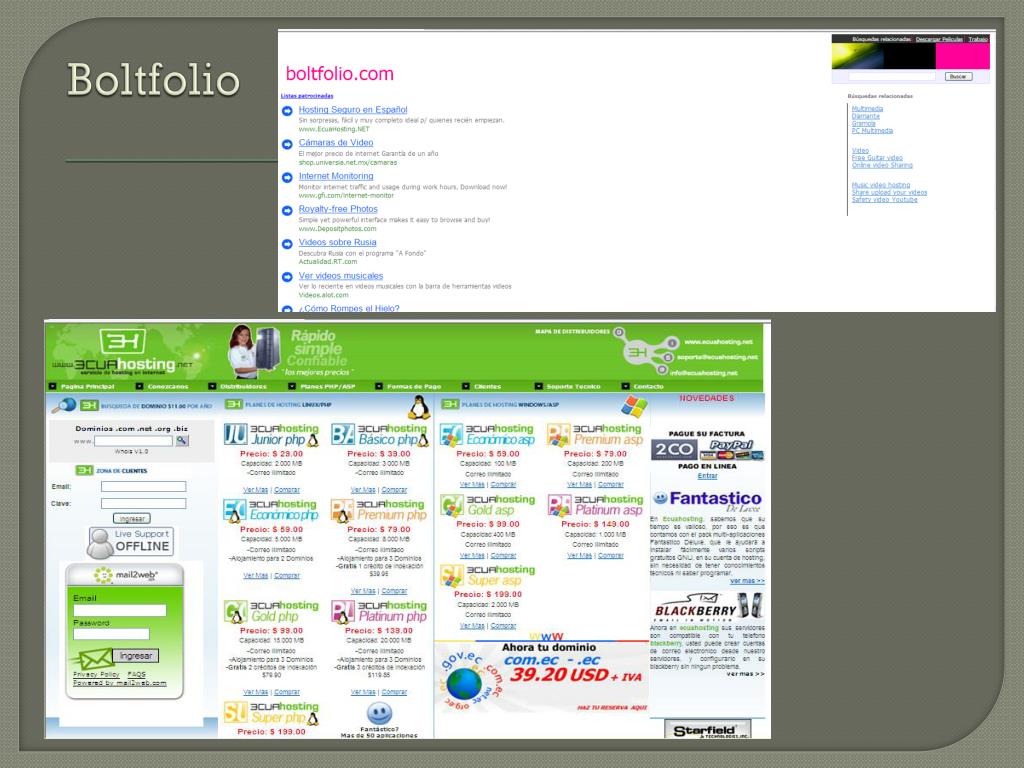The image size is (1024, 768).
Task: Click the Powered by mail2web.com link
Action: pyautogui.click(x=120, y=683)
